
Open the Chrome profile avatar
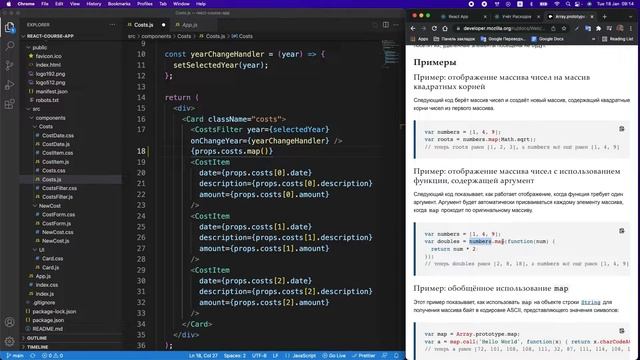pos(620,29)
